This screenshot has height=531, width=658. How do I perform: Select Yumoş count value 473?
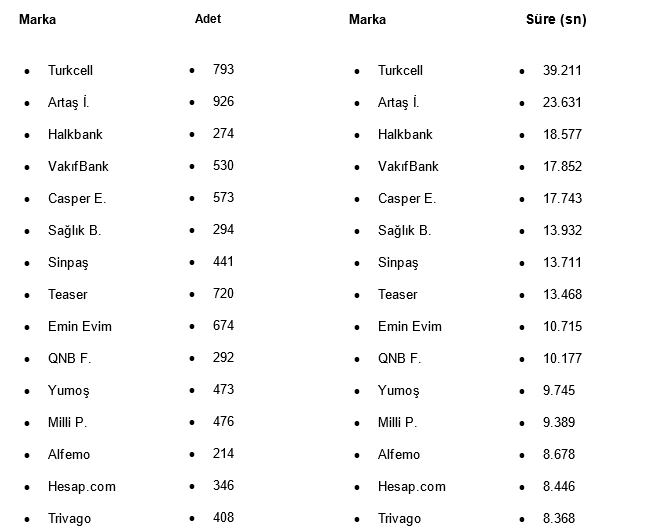[x=223, y=390]
